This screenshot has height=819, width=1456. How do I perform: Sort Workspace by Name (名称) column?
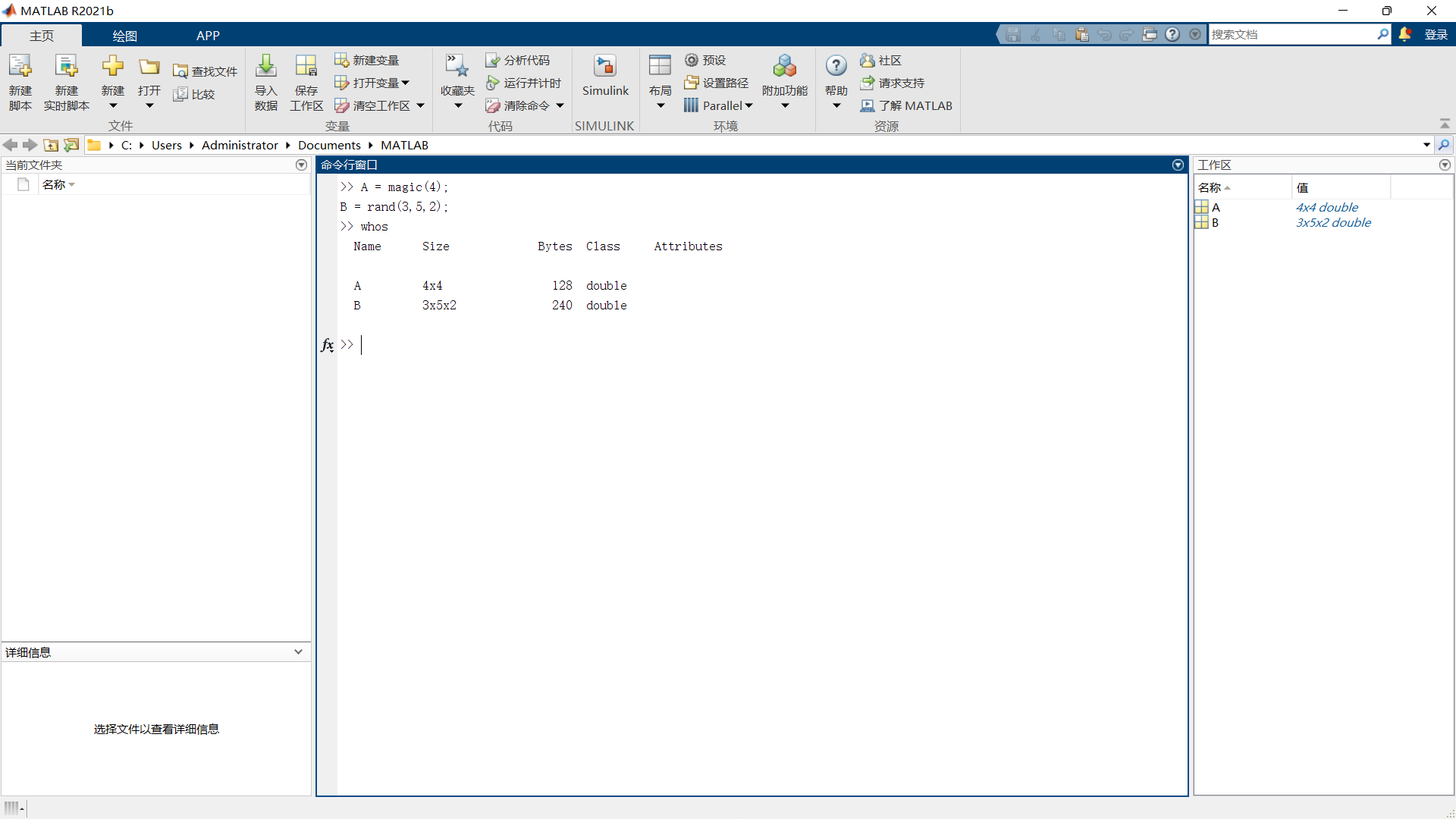click(x=1242, y=187)
